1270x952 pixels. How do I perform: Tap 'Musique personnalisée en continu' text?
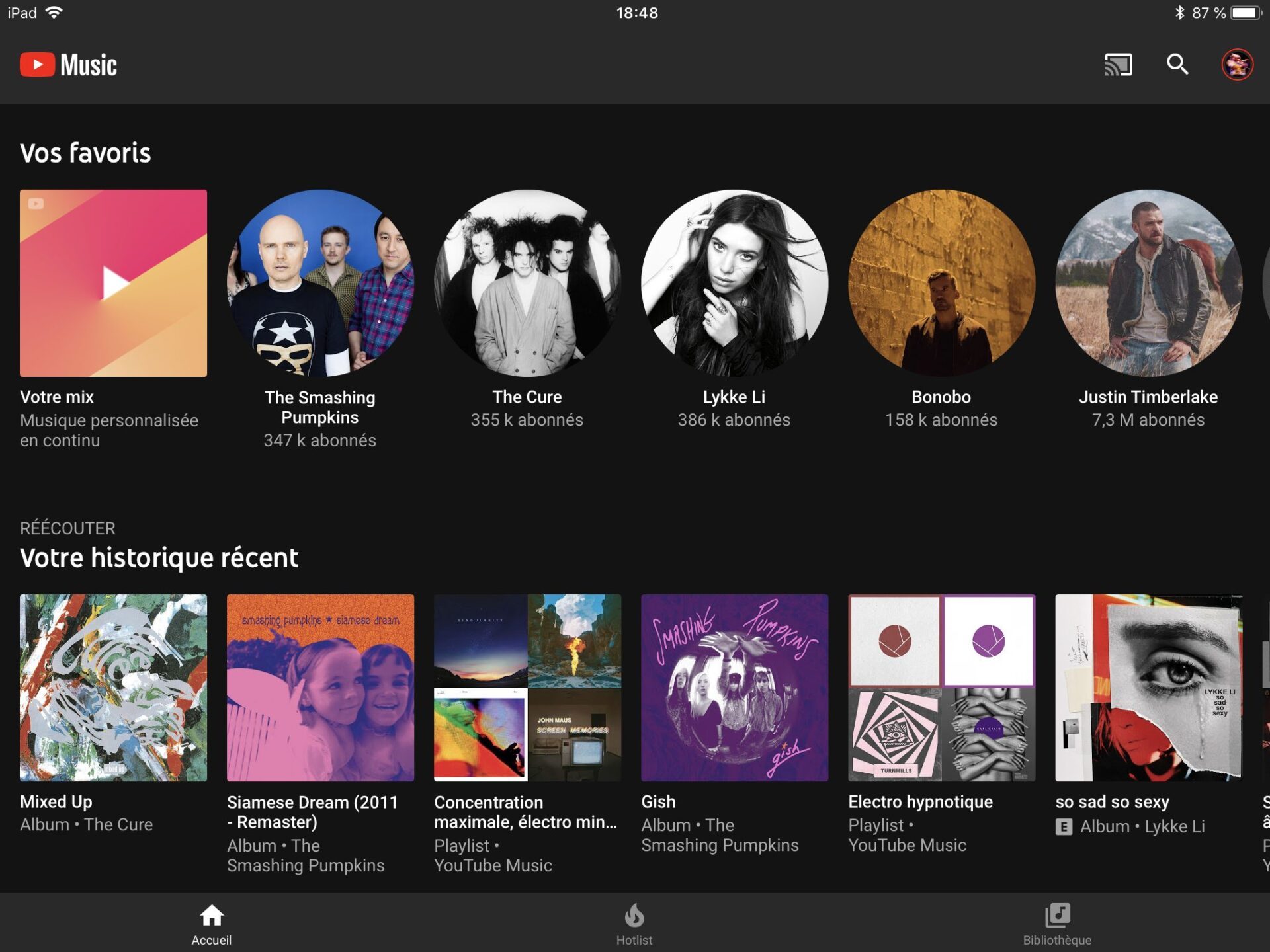109,430
